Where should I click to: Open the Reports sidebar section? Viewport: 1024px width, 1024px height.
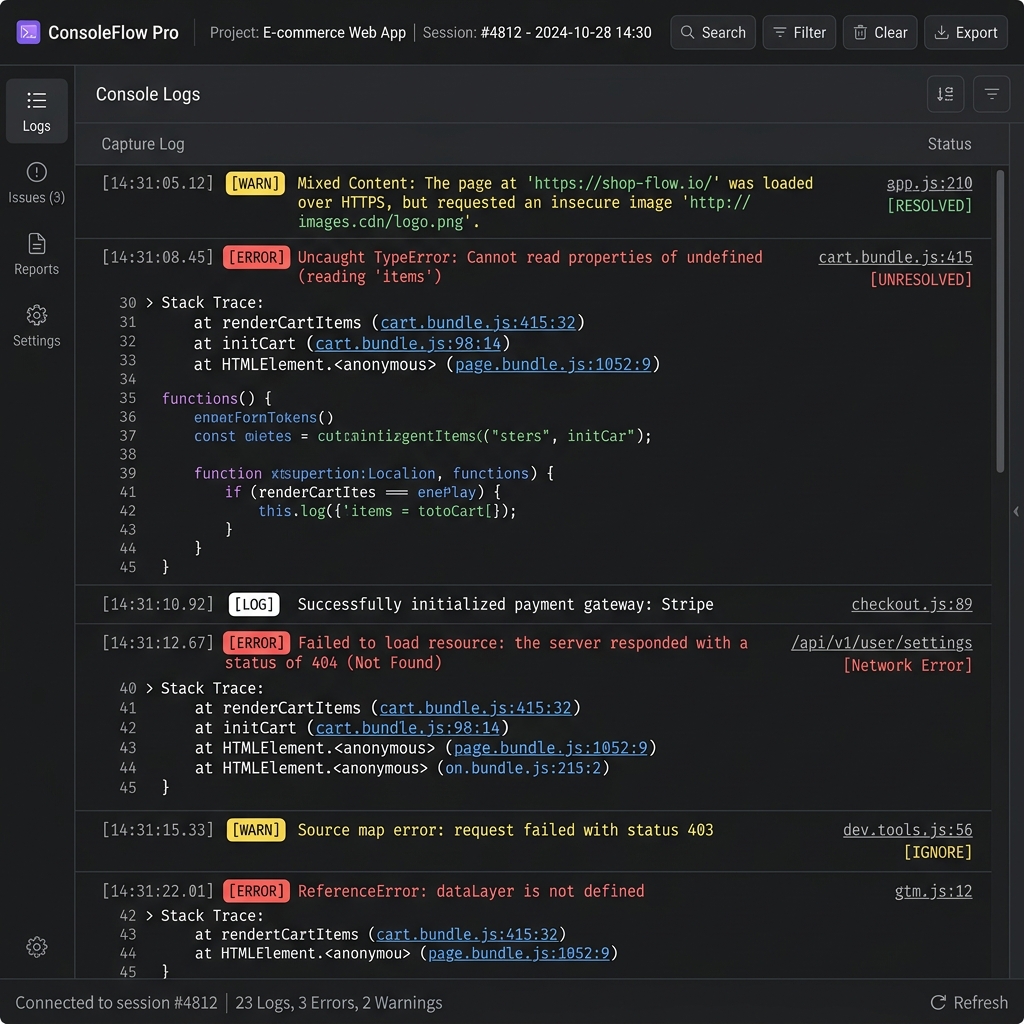37,255
